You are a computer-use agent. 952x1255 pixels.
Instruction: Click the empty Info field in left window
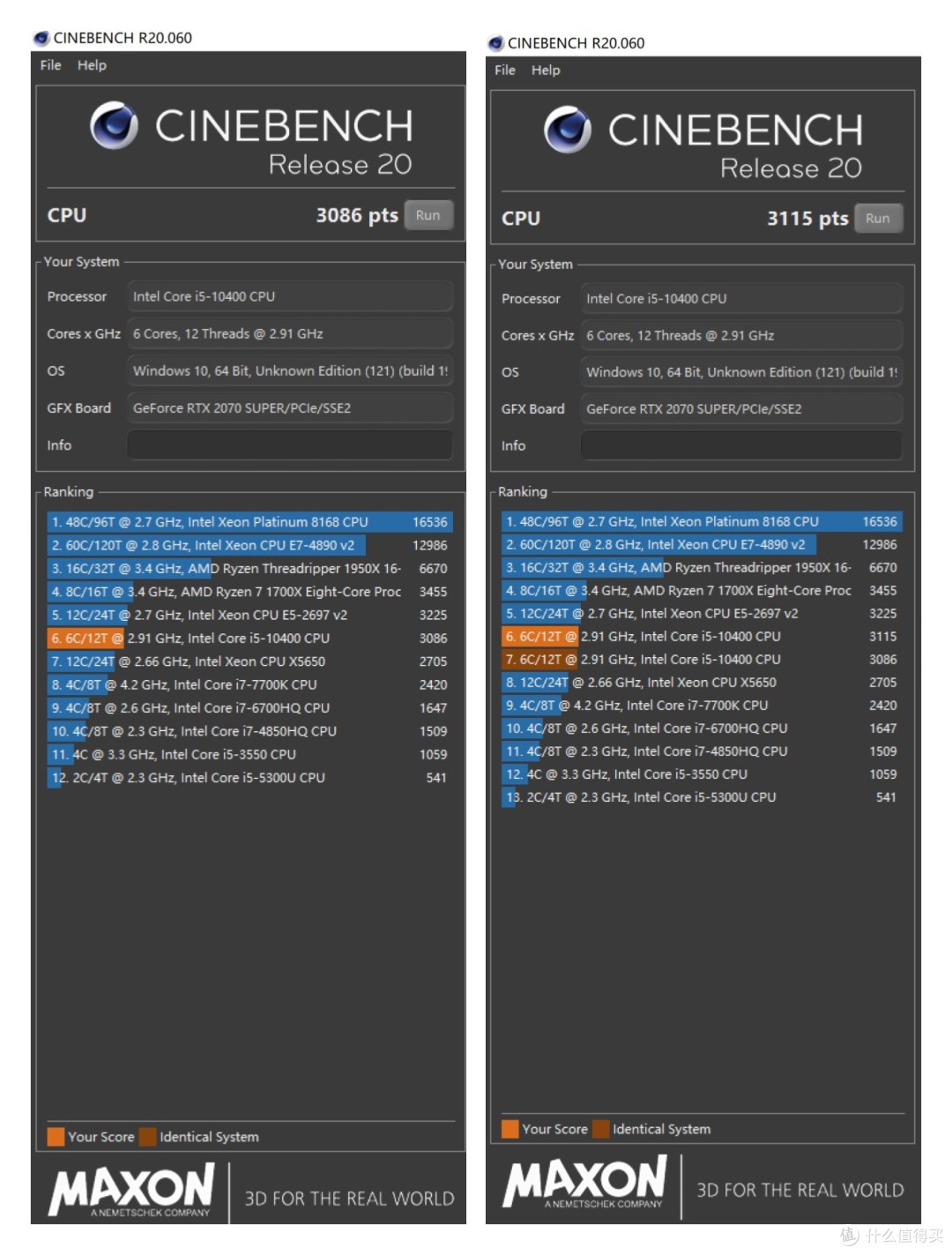tap(290, 445)
